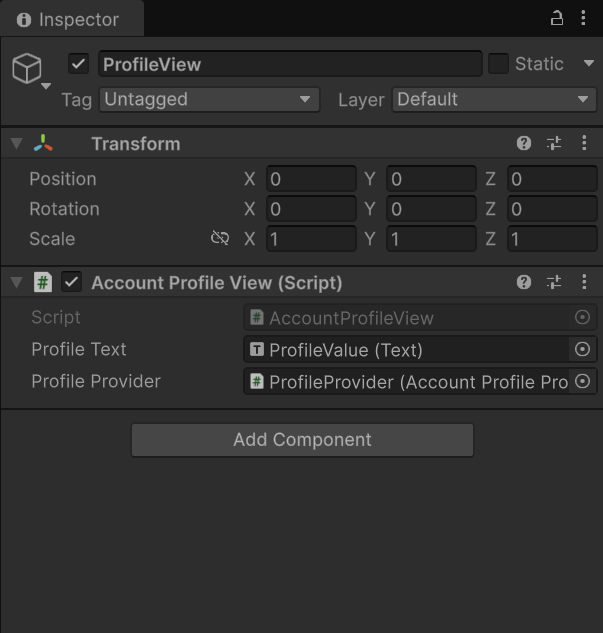Viewport: 603px width, 633px height.
Task: Select the Inspector tab
Action: [72, 19]
